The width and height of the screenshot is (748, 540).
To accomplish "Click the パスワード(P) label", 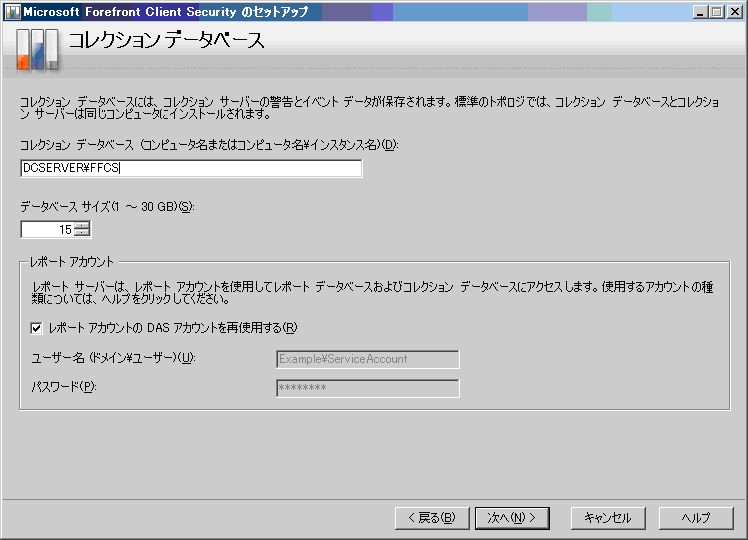I will click(64, 386).
